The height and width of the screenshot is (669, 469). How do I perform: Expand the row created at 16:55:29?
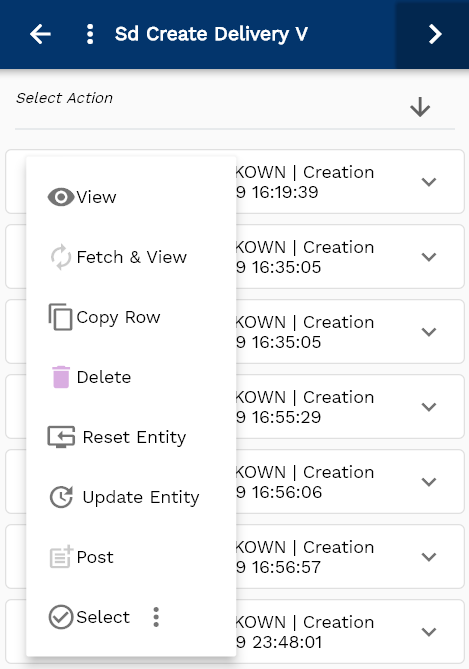[428, 407]
